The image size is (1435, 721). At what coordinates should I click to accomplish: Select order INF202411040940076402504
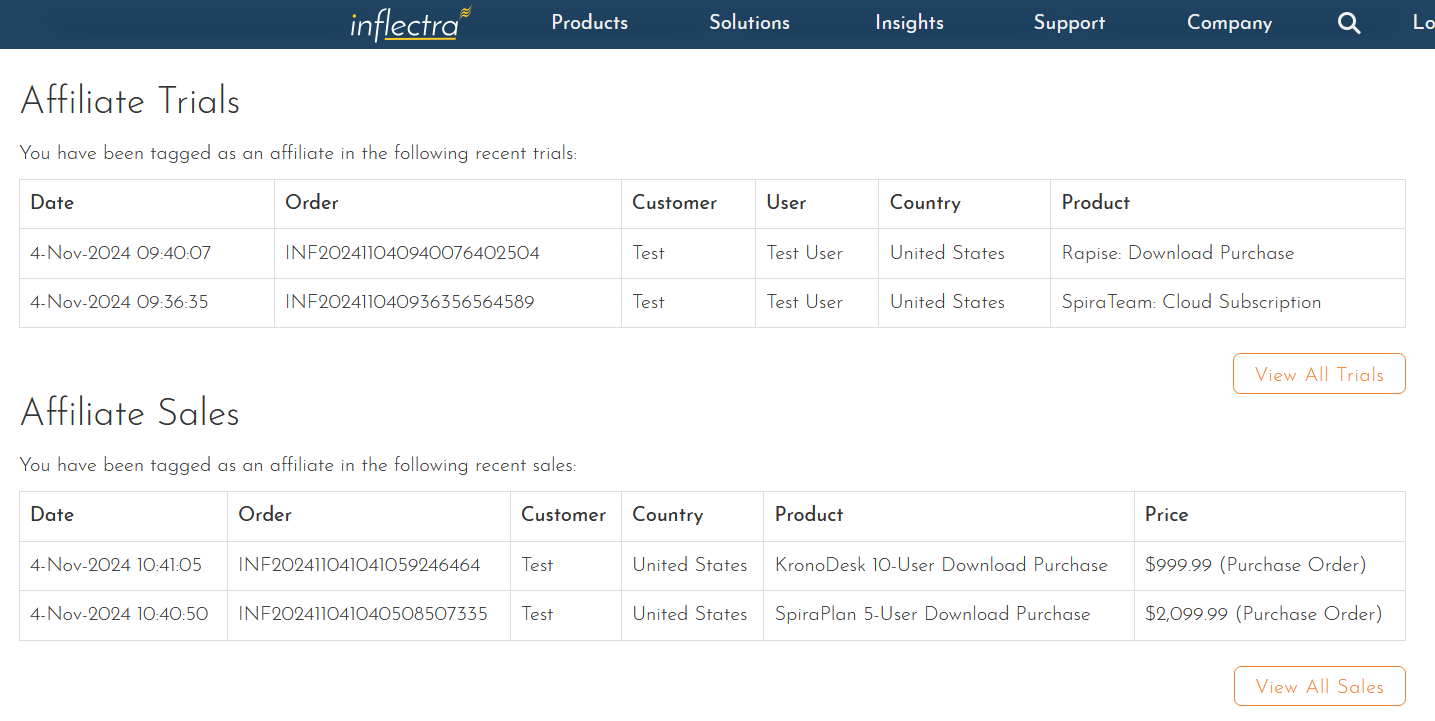[x=412, y=253]
